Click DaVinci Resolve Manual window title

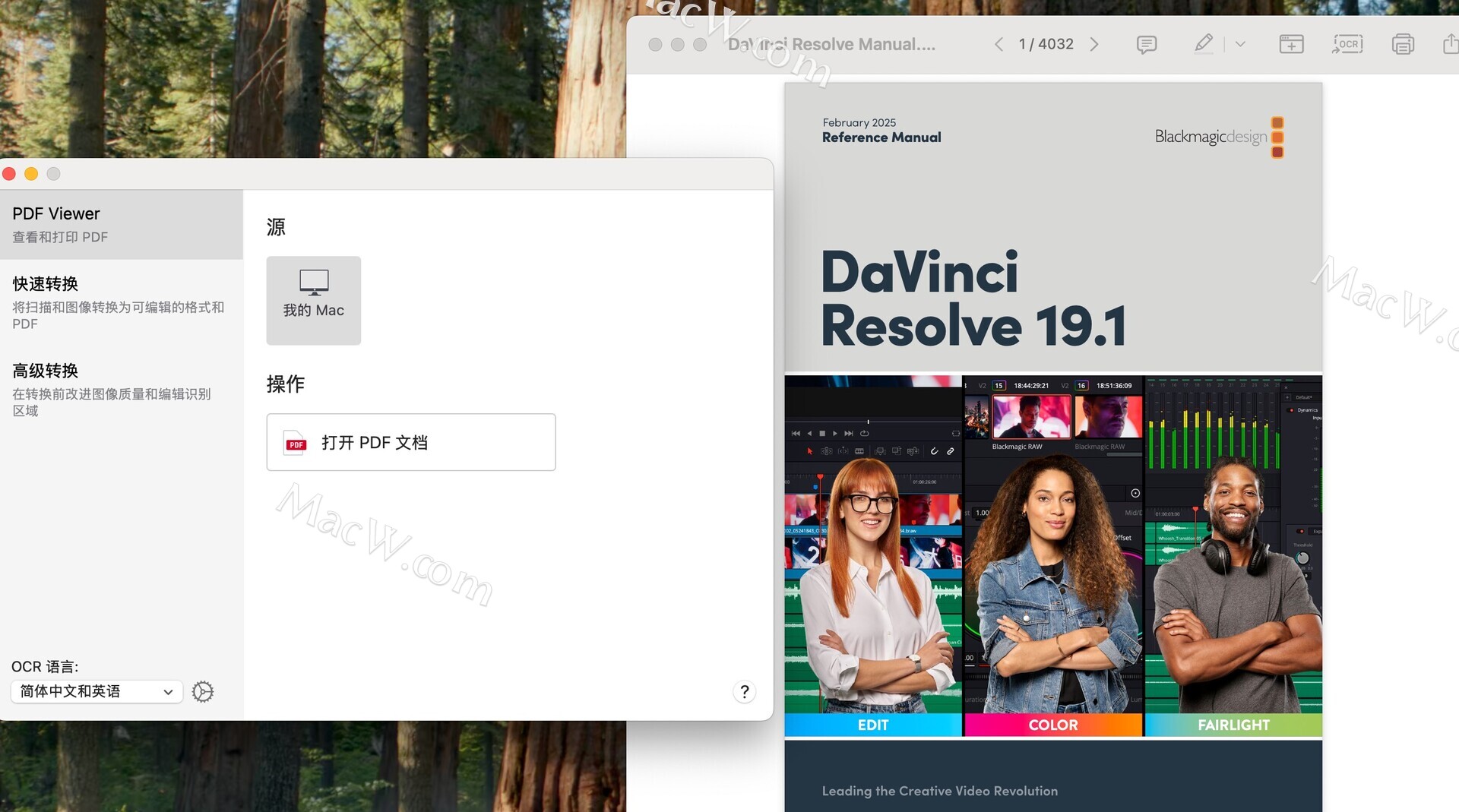(831, 44)
